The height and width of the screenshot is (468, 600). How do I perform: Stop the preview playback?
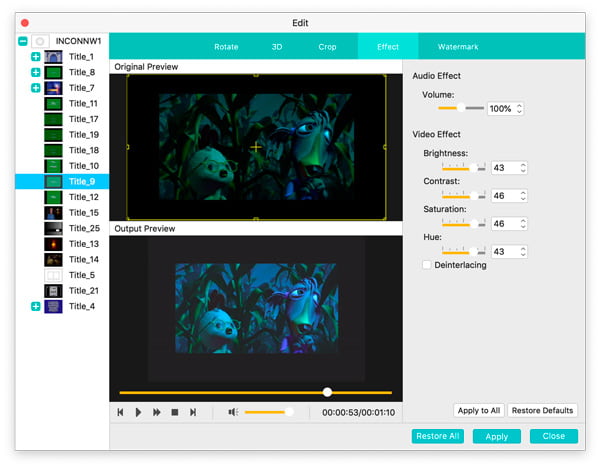pyautogui.click(x=175, y=412)
